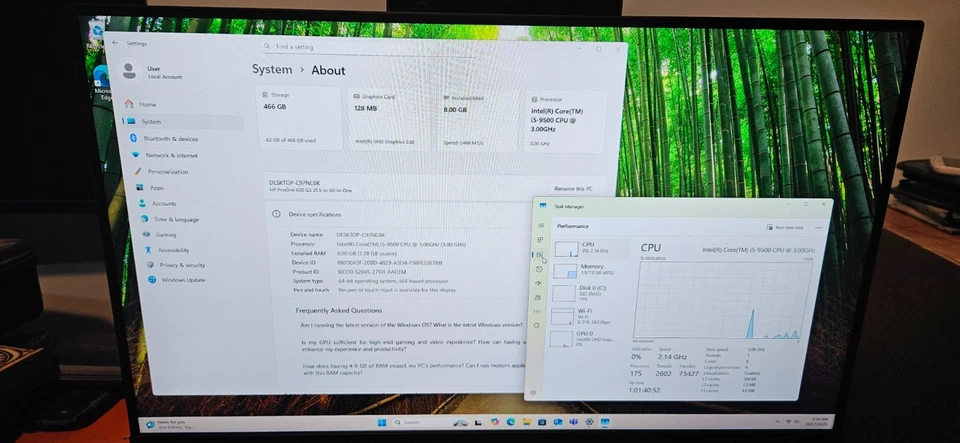Open Services page in Task Manager sidebar

(536, 326)
